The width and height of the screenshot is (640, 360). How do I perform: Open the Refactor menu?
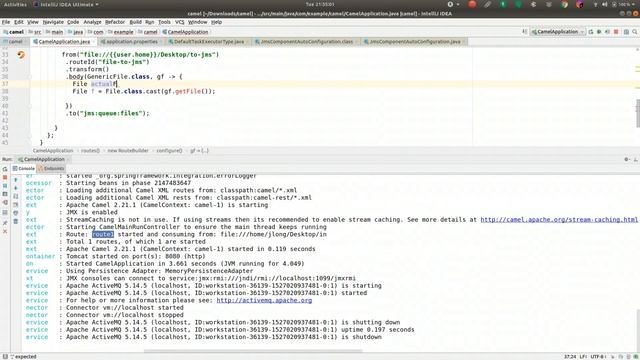[115, 22]
